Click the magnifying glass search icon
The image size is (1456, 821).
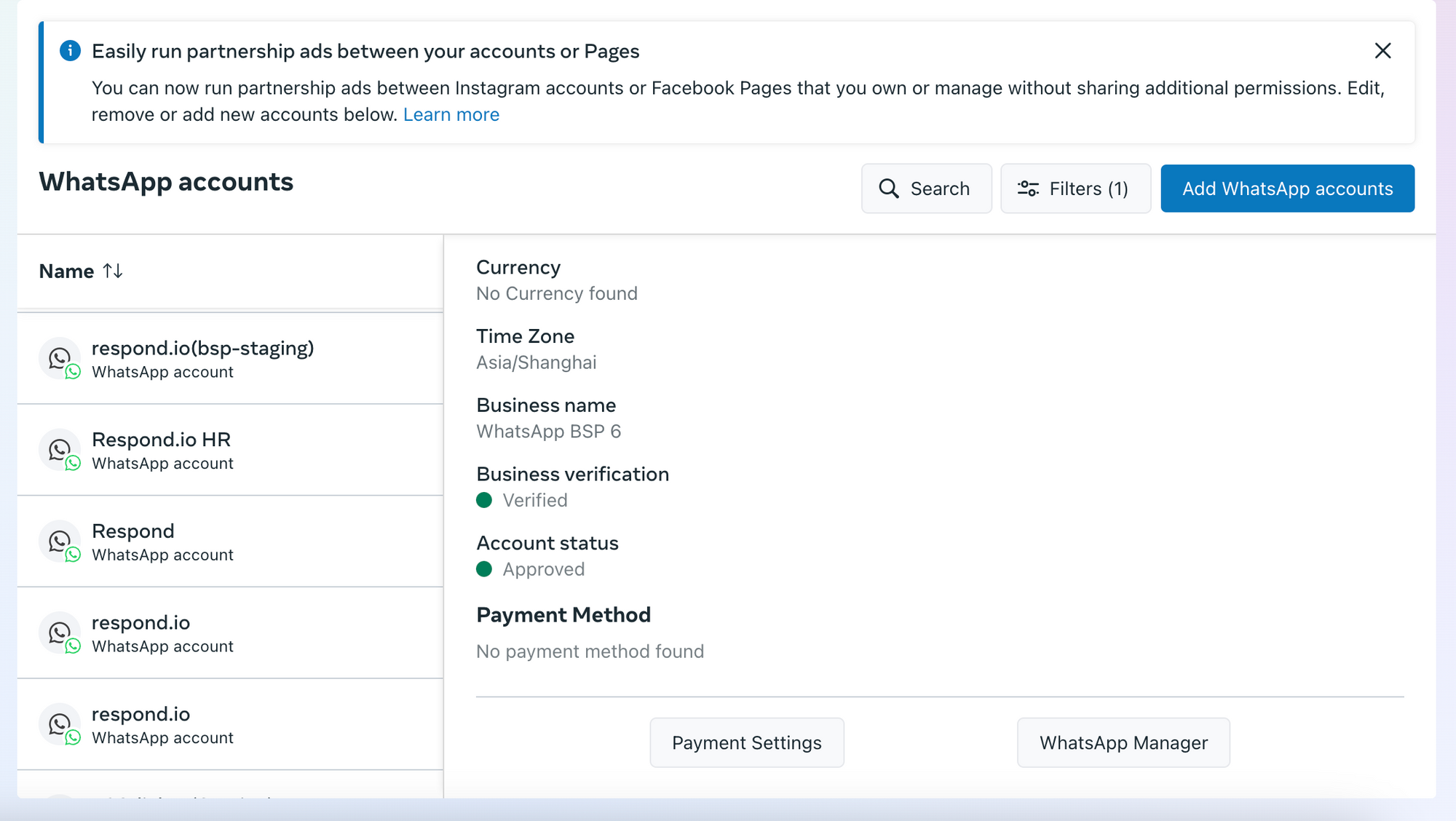(888, 189)
